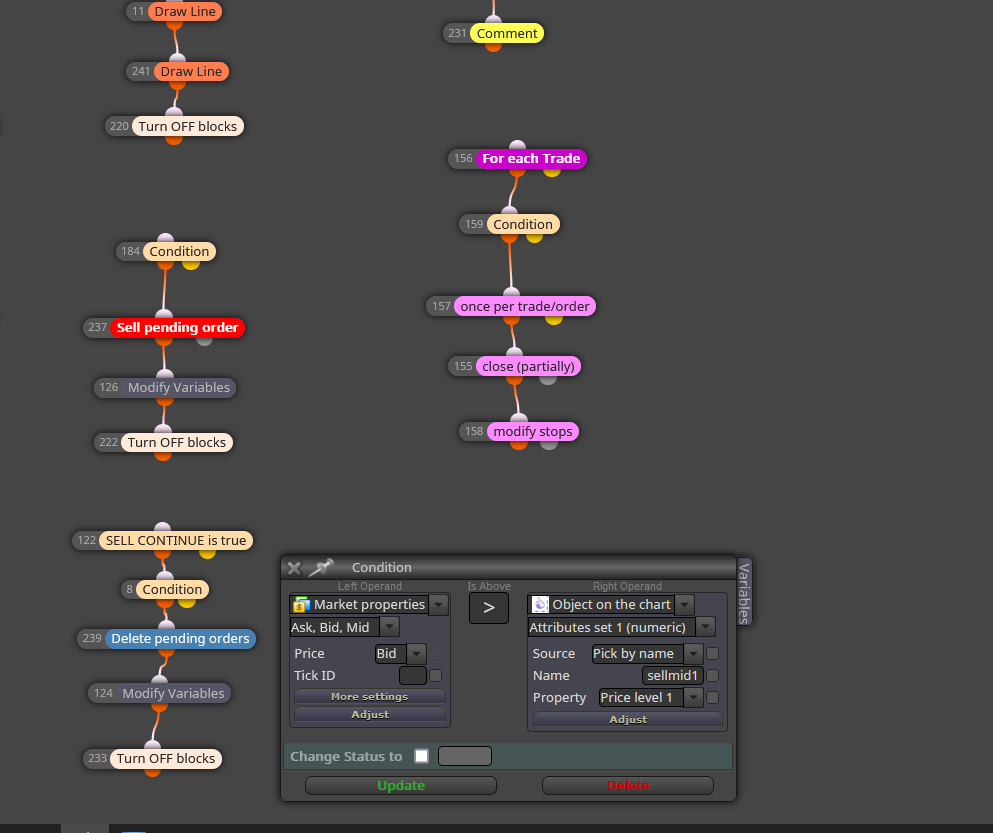Open the Variables side tab
The height and width of the screenshot is (833, 993).
[x=744, y=592]
